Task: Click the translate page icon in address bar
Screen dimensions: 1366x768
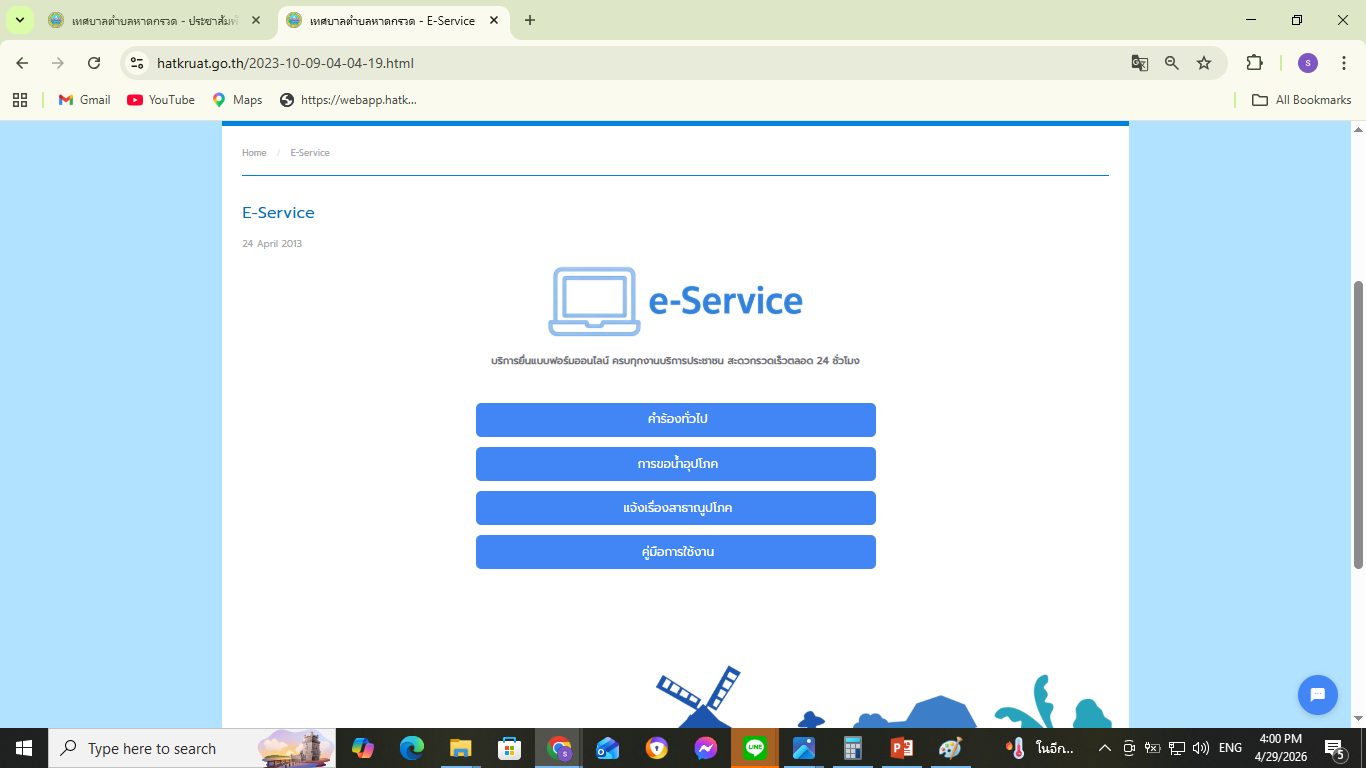Action: coord(1139,63)
